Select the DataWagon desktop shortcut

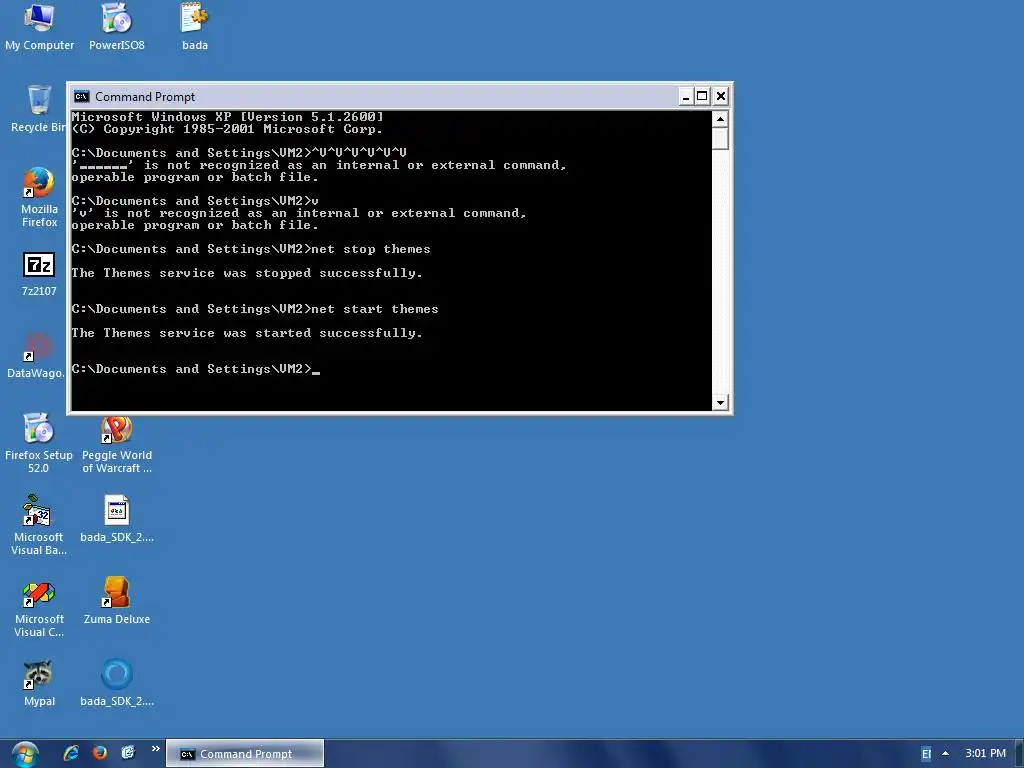[x=36, y=356]
